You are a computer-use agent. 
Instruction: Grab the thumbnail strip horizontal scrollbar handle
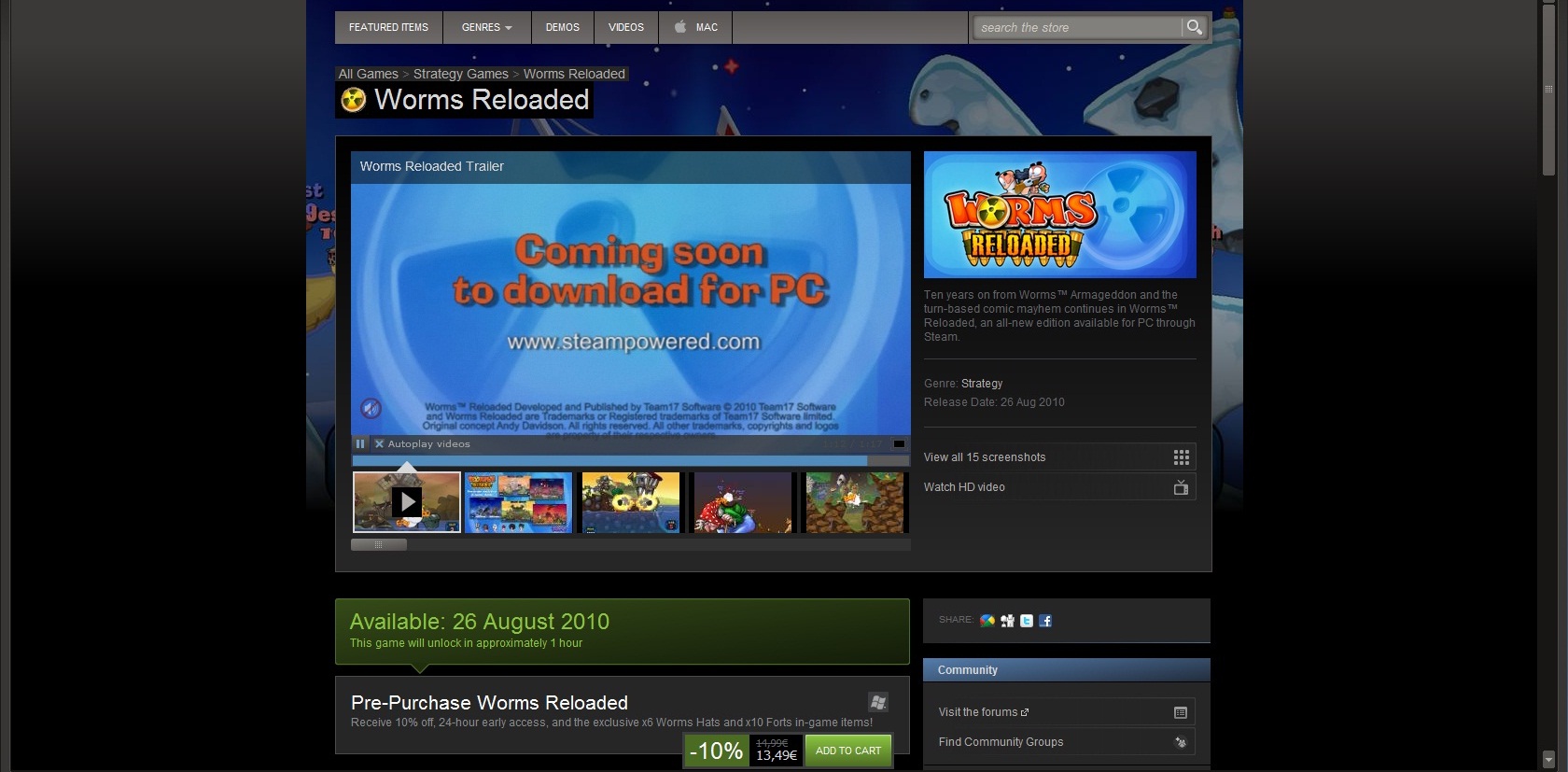click(379, 544)
